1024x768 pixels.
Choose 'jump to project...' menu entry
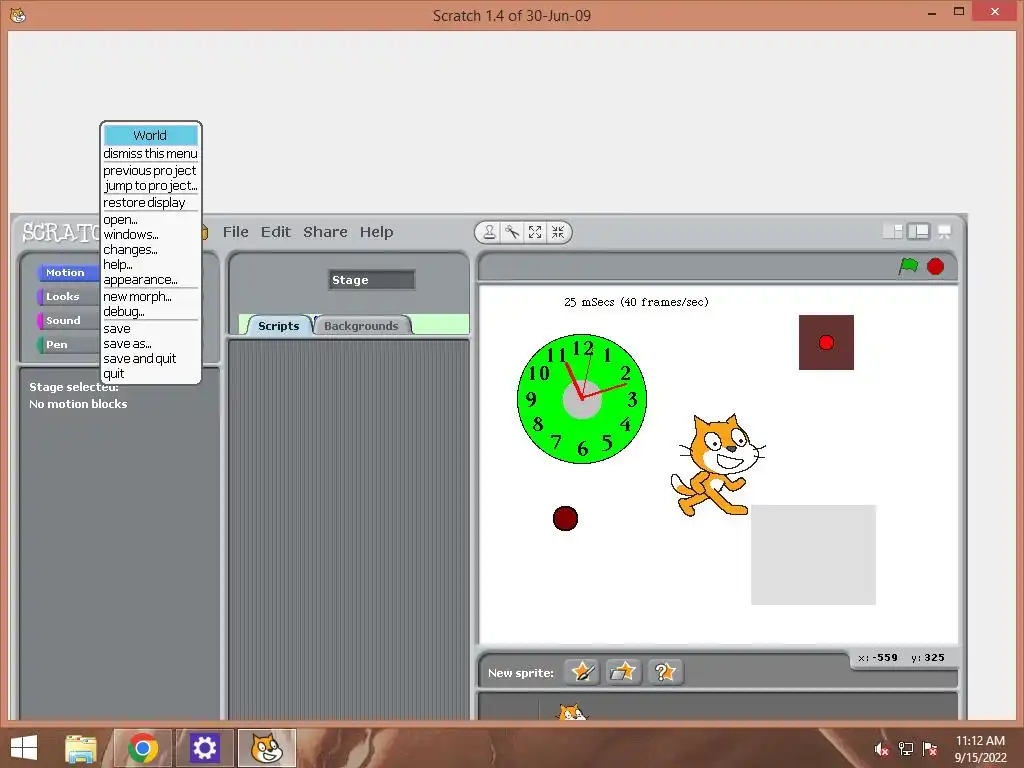click(151, 185)
